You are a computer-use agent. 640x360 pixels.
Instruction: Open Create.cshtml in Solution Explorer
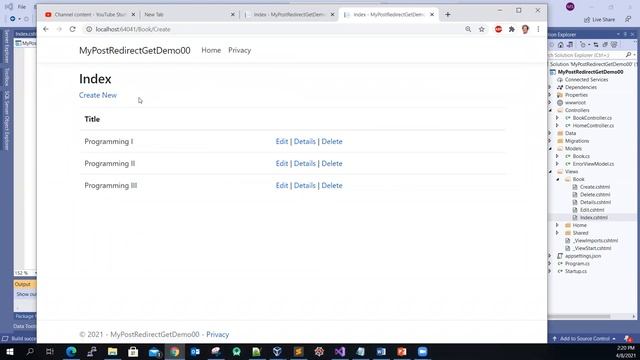point(595,187)
